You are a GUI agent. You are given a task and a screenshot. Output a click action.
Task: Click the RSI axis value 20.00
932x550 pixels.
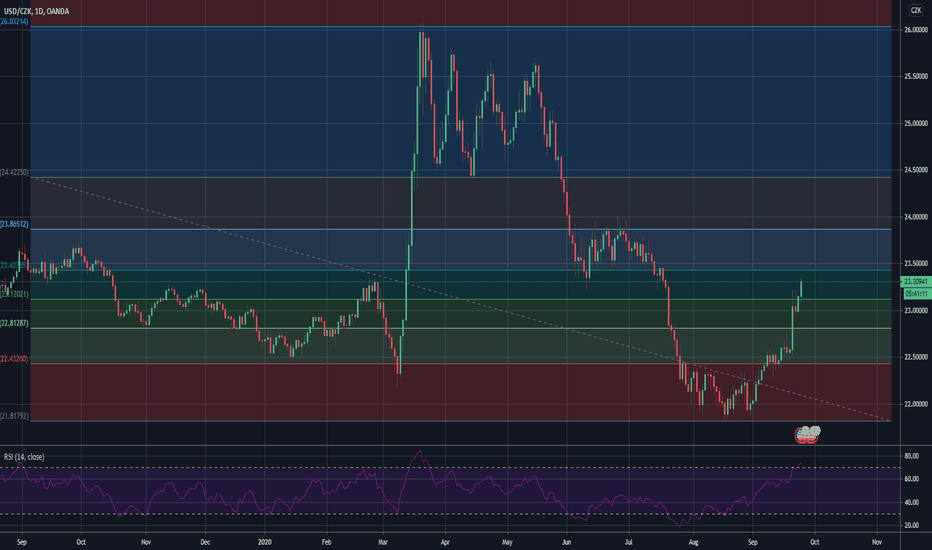click(x=912, y=525)
